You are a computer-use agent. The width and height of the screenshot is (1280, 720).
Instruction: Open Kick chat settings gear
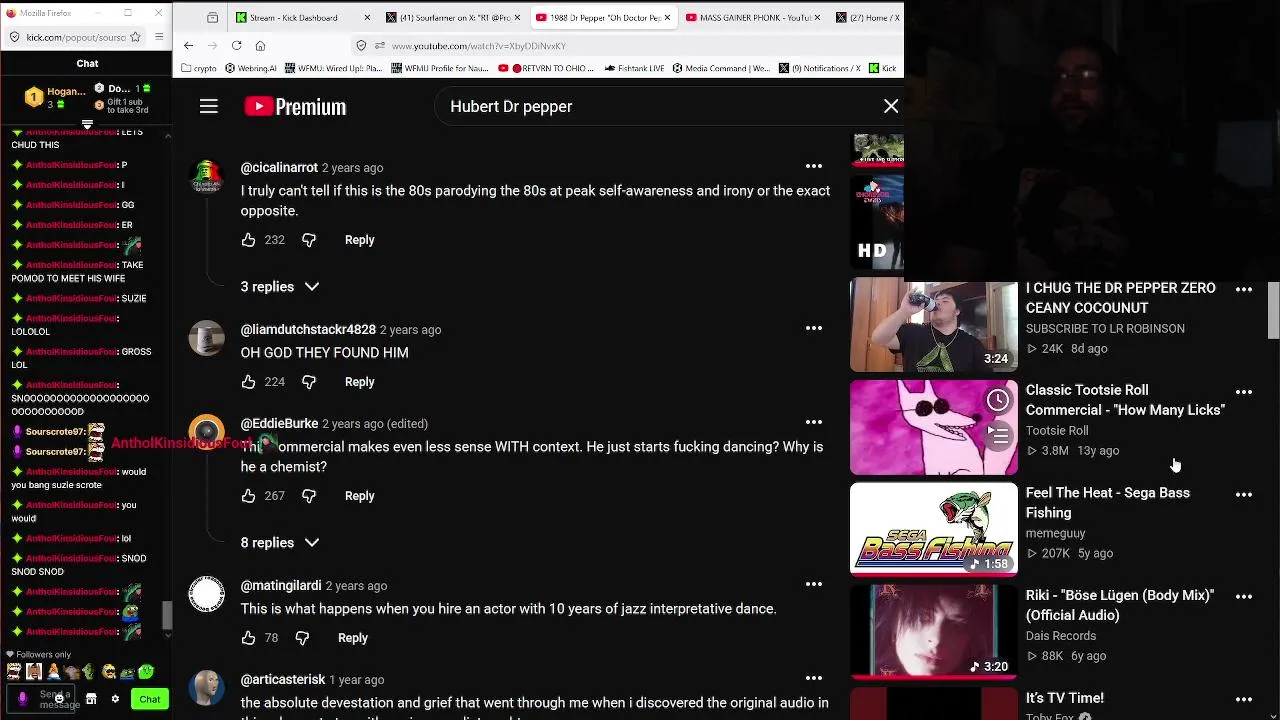coord(115,699)
